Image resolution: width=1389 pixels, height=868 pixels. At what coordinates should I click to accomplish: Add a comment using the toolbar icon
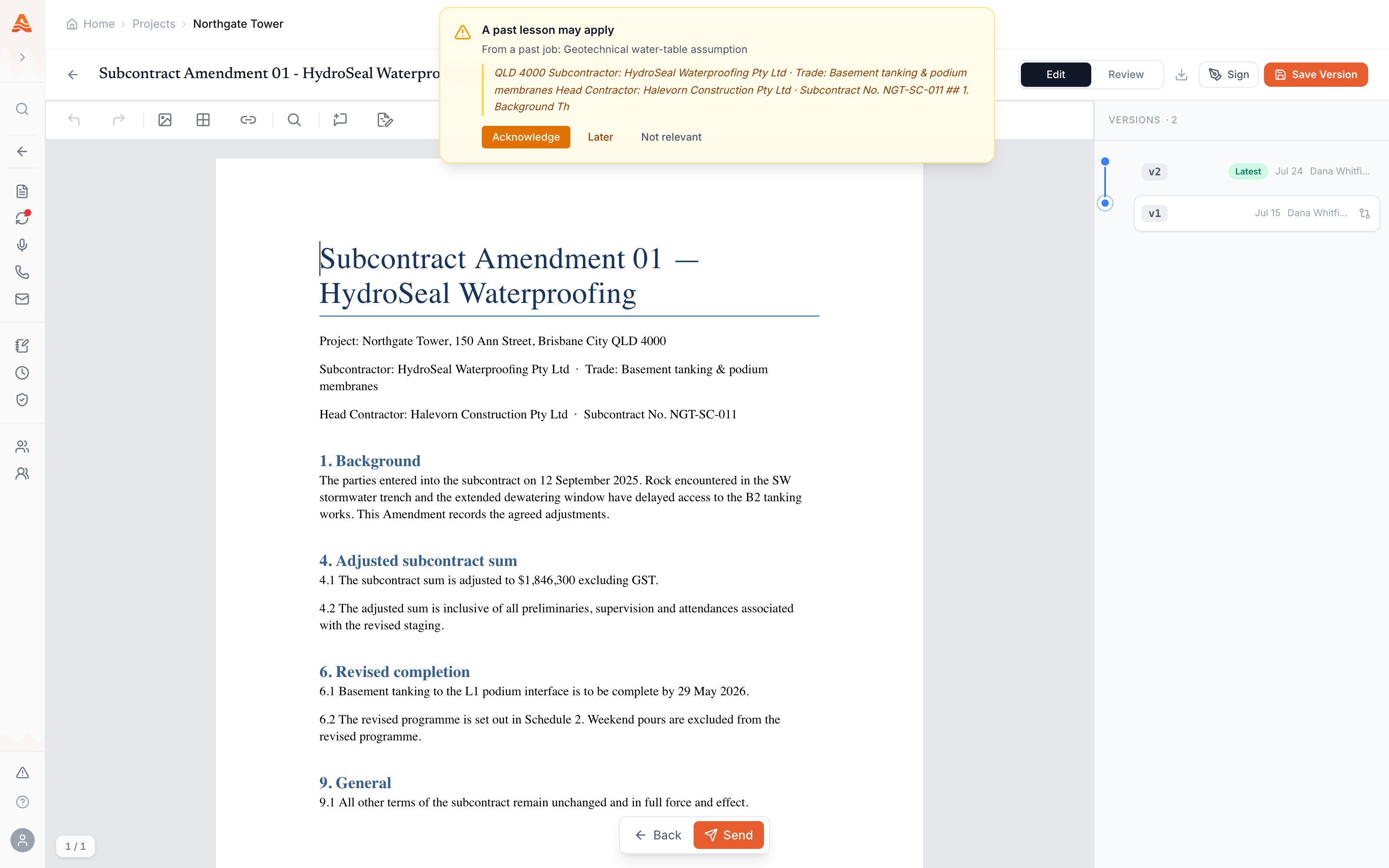click(340, 120)
